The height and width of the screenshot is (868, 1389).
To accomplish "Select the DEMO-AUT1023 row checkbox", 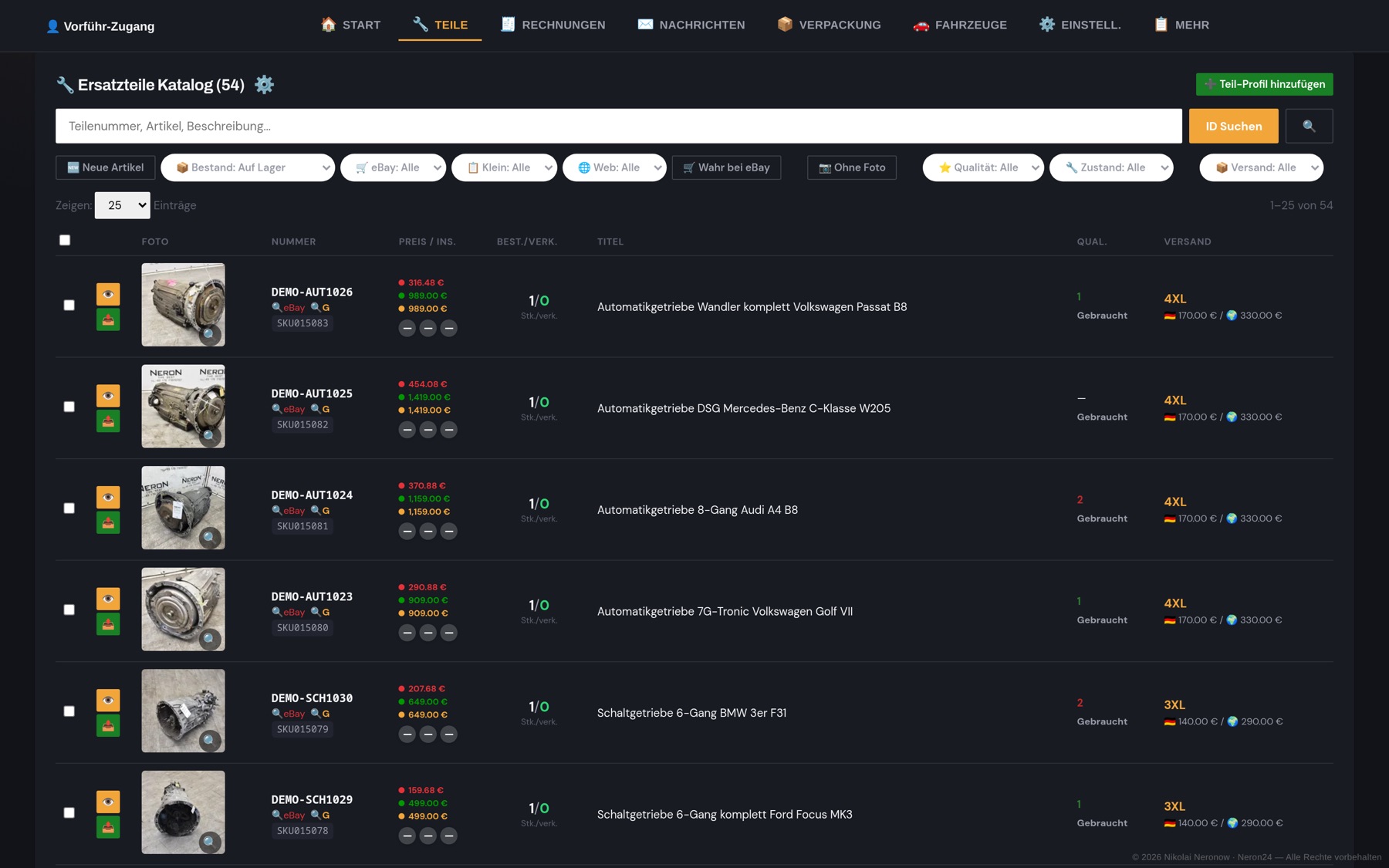I will [x=69, y=610].
